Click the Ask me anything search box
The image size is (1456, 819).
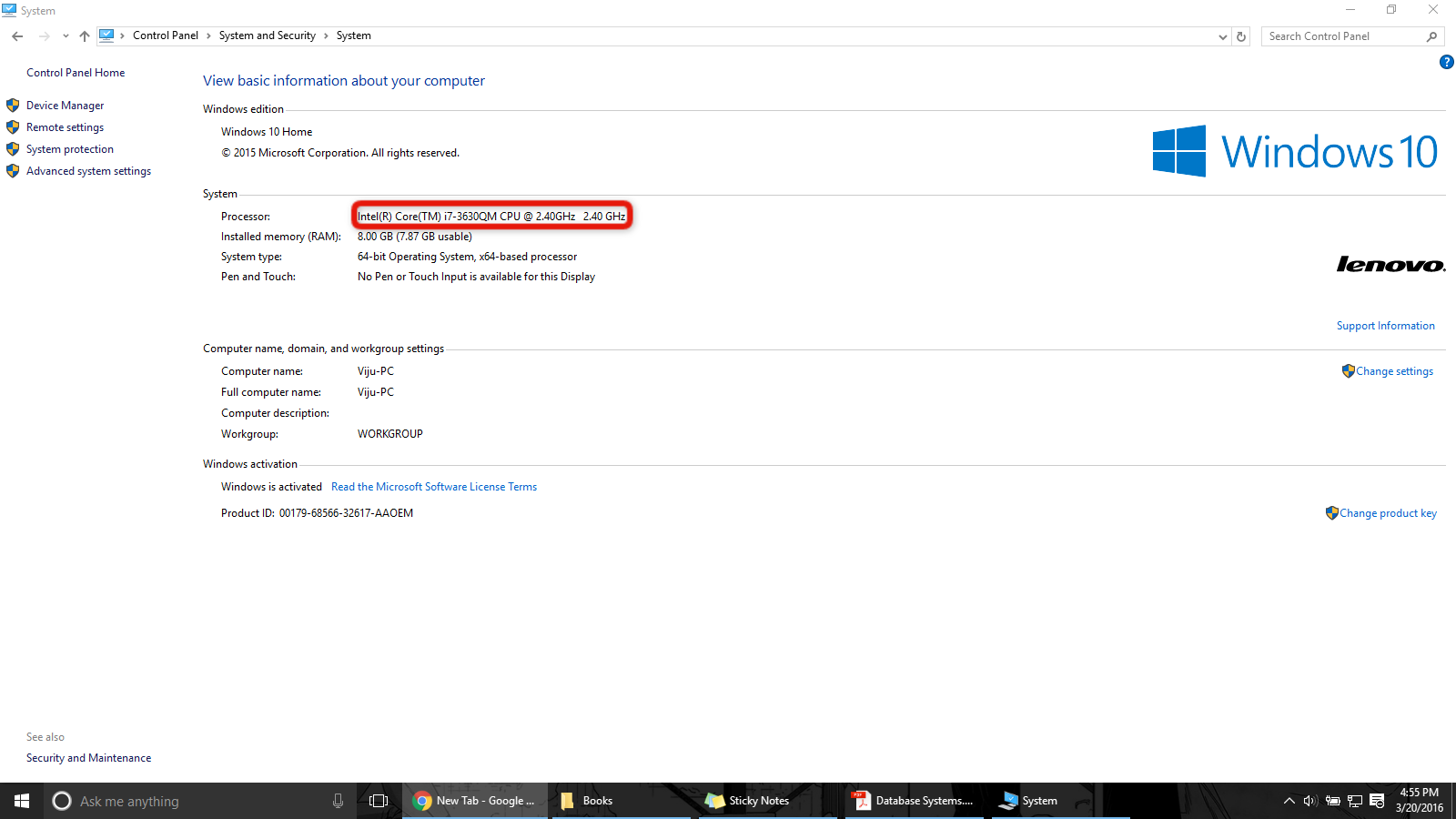click(x=200, y=801)
